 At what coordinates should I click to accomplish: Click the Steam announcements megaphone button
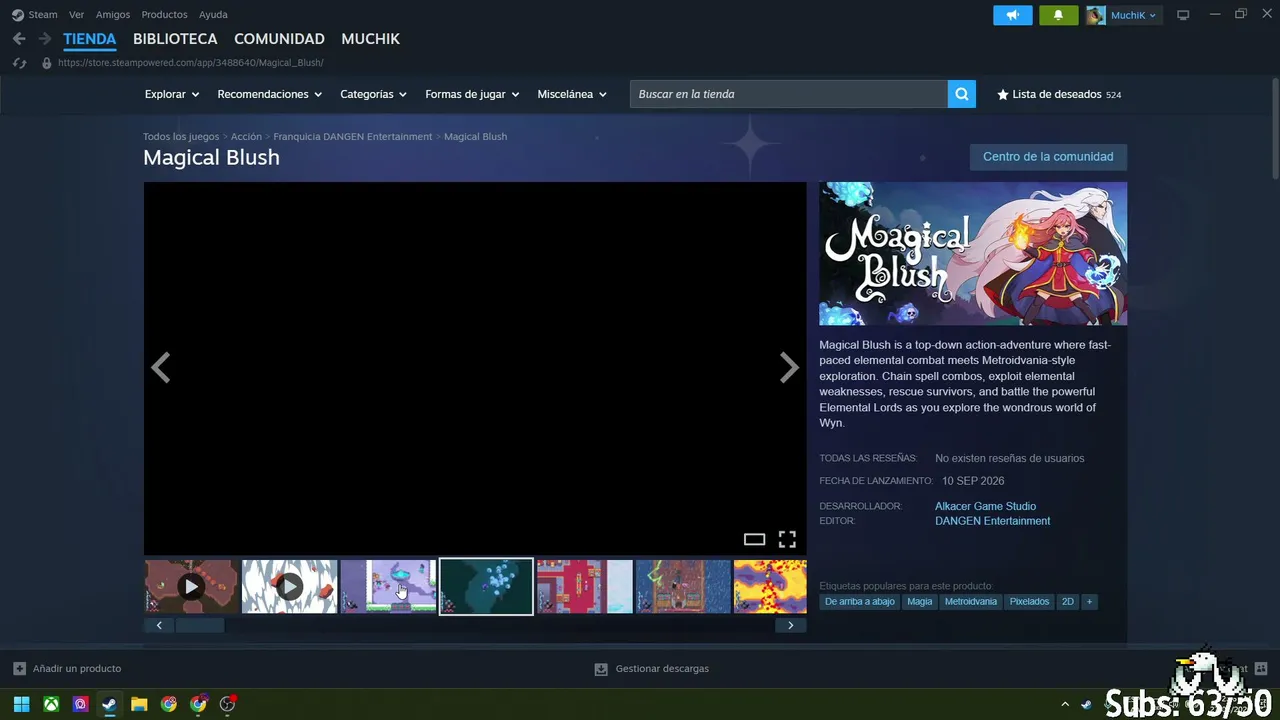1012,15
